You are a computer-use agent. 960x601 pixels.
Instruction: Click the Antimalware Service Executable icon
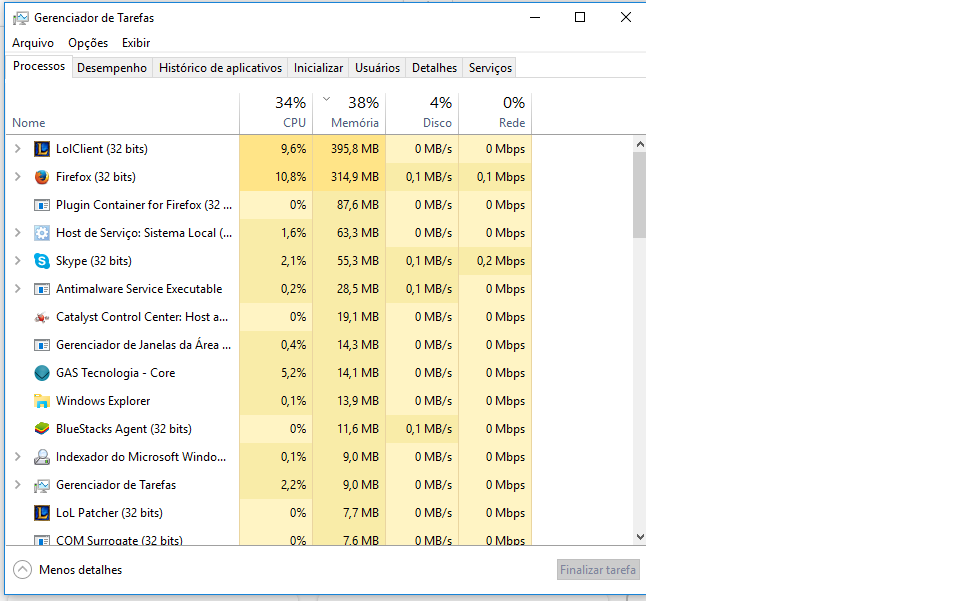pos(42,289)
